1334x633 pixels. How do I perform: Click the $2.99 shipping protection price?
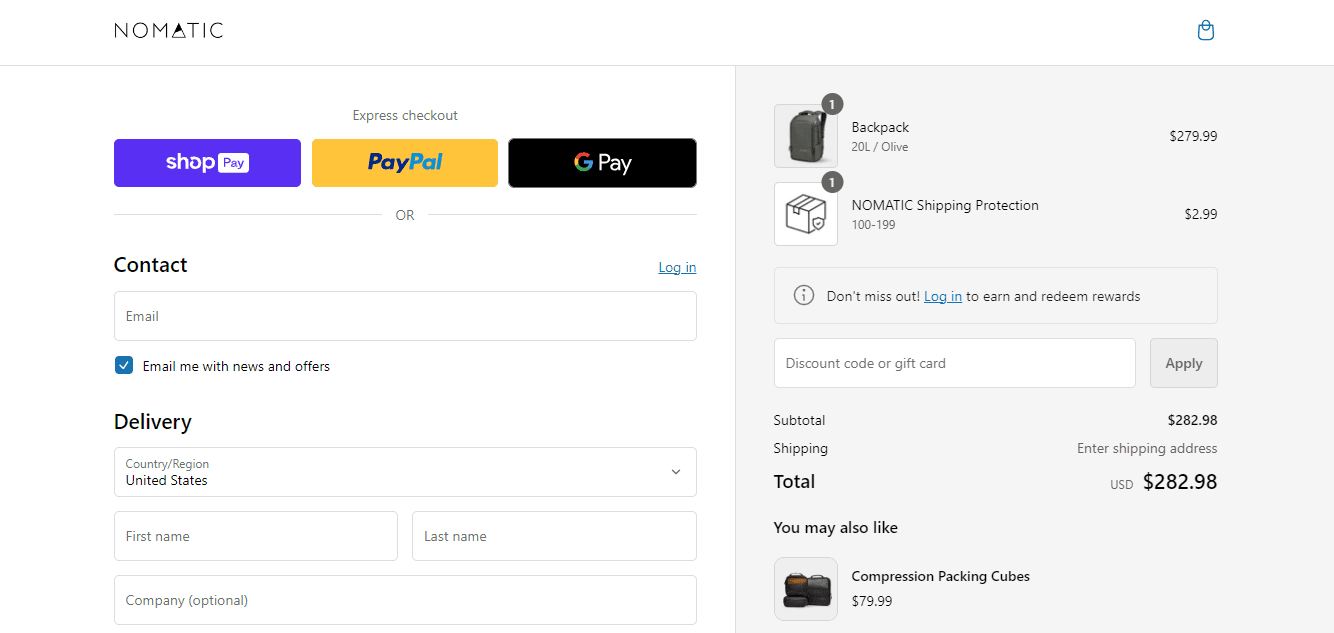point(1201,214)
